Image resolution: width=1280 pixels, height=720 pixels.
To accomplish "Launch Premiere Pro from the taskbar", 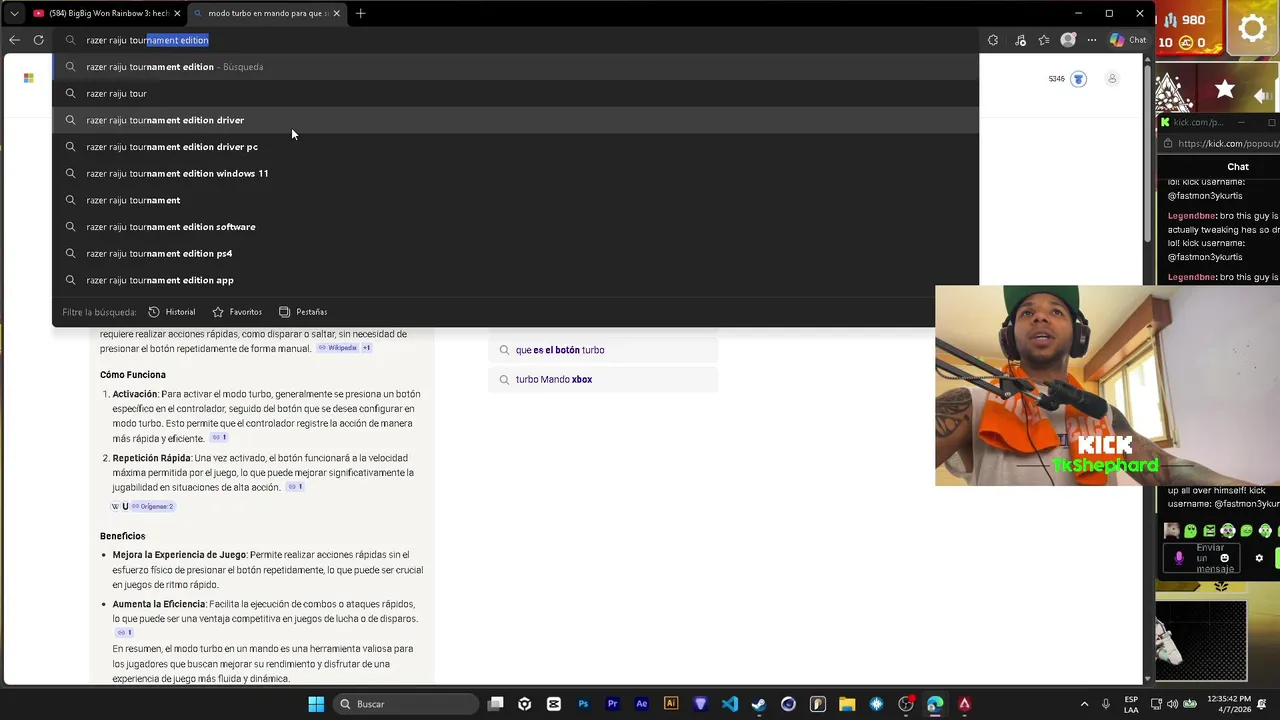I will pos(613,704).
